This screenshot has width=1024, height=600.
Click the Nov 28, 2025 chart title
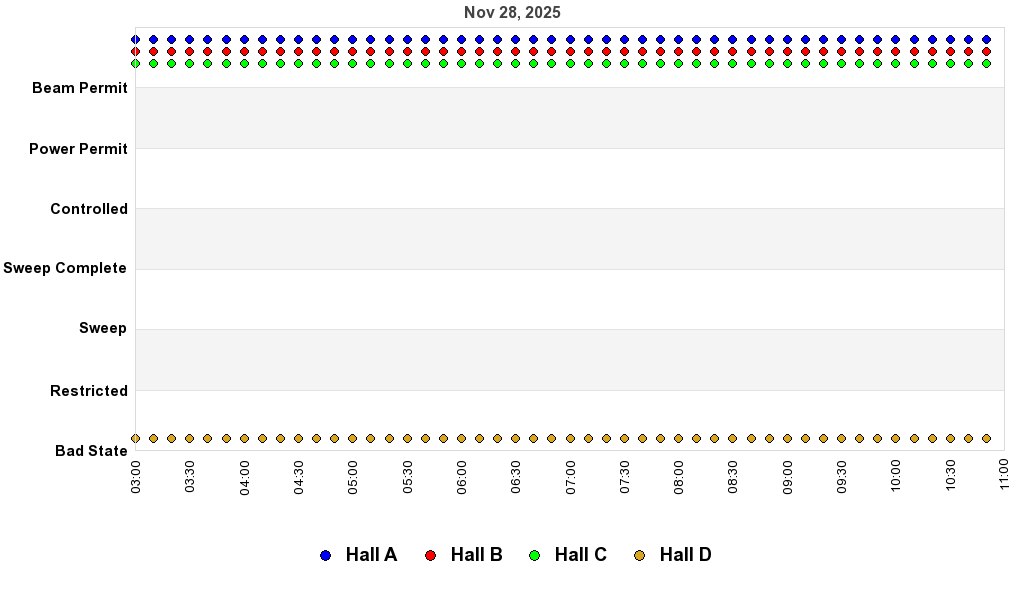point(512,13)
